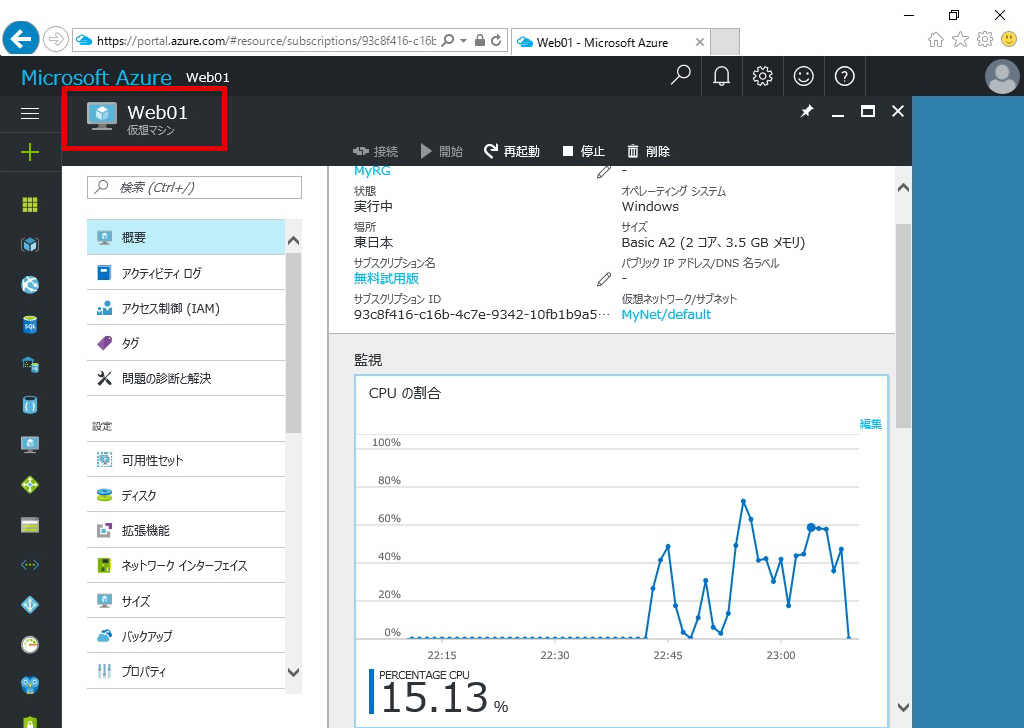Viewport: 1024px width, 728px height.
Task: Click menu list scroll-down arrow
Action: 293,673
